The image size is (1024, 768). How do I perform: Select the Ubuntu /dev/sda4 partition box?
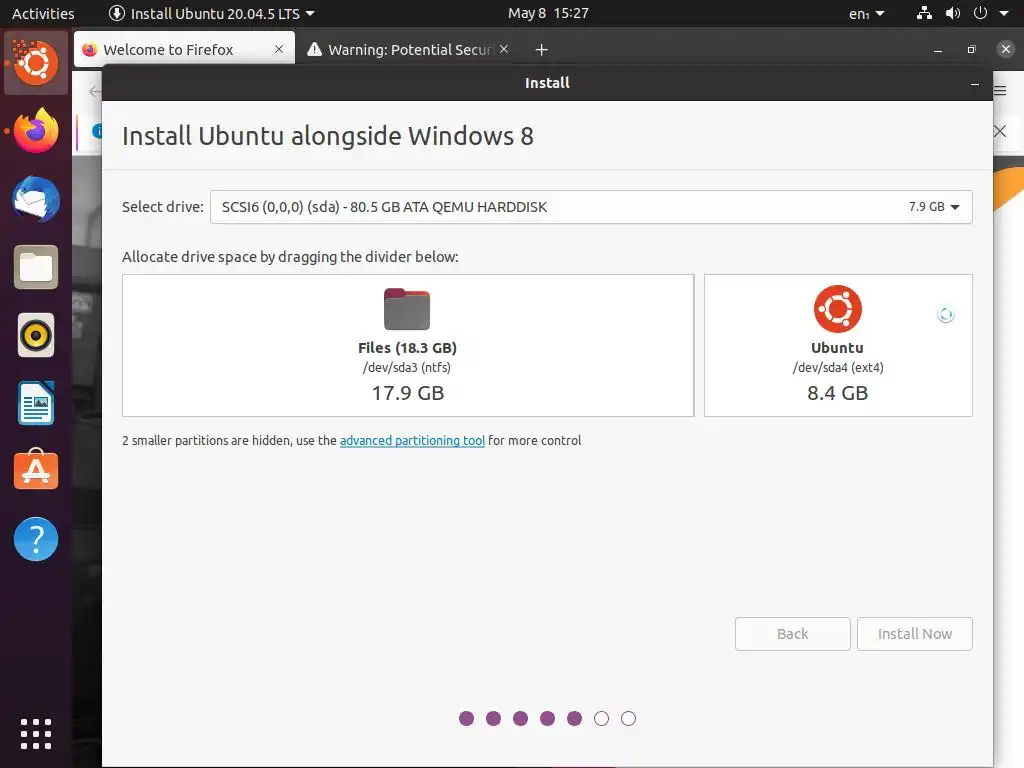(839, 345)
